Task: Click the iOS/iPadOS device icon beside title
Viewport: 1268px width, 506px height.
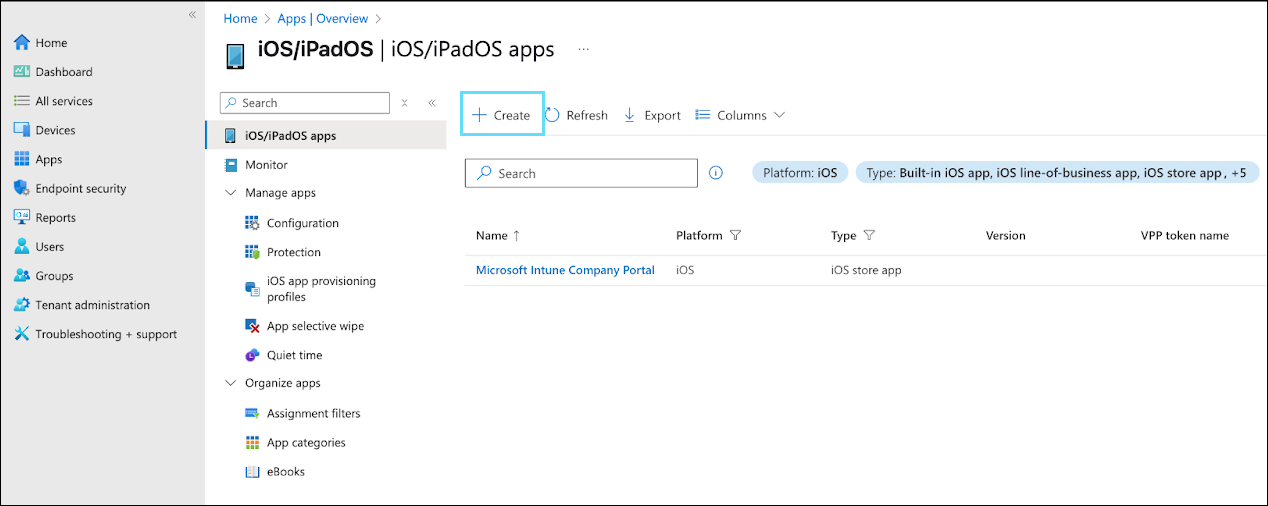Action: tap(235, 55)
